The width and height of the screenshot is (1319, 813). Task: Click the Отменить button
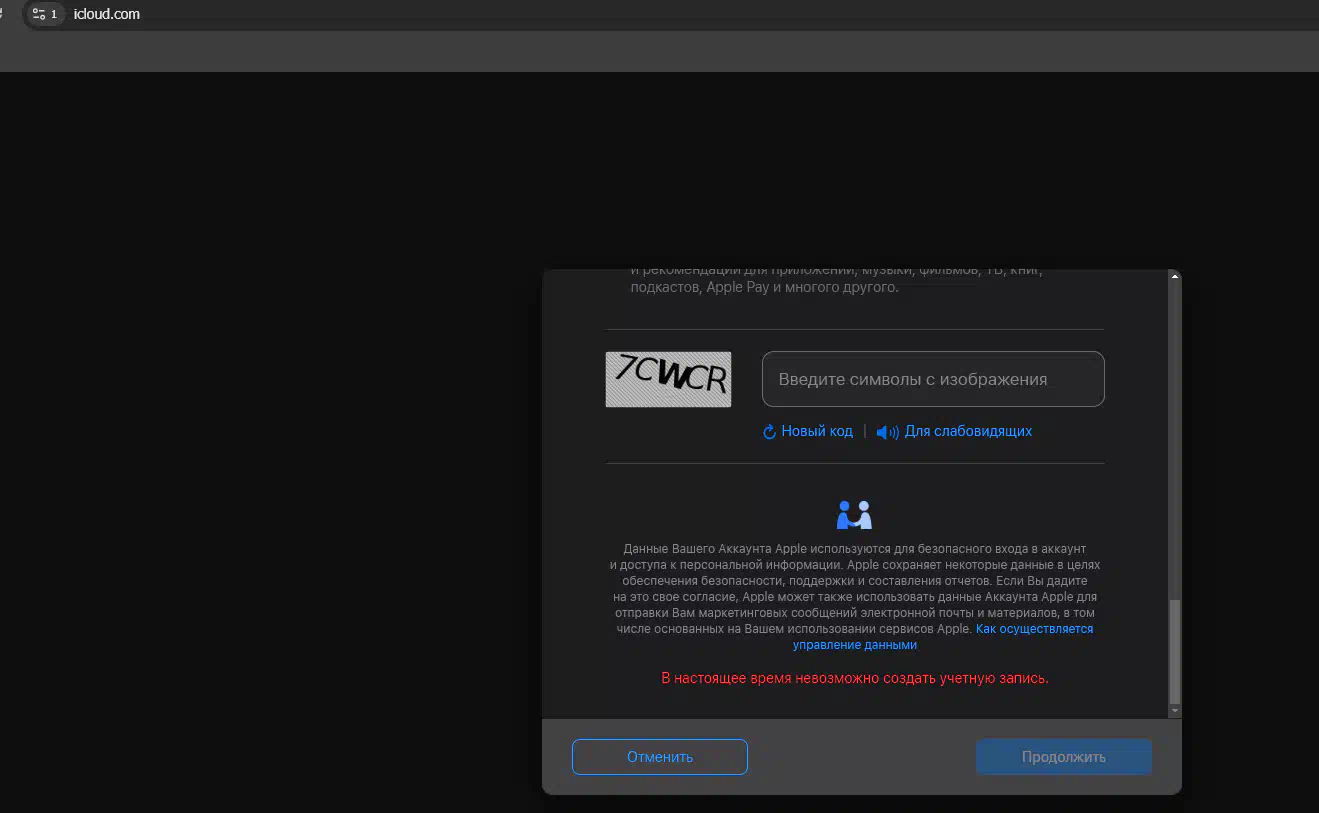click(x=660, y=757)
